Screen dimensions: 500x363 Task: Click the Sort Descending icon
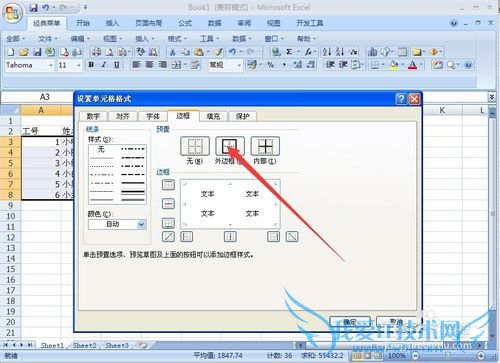340,52
